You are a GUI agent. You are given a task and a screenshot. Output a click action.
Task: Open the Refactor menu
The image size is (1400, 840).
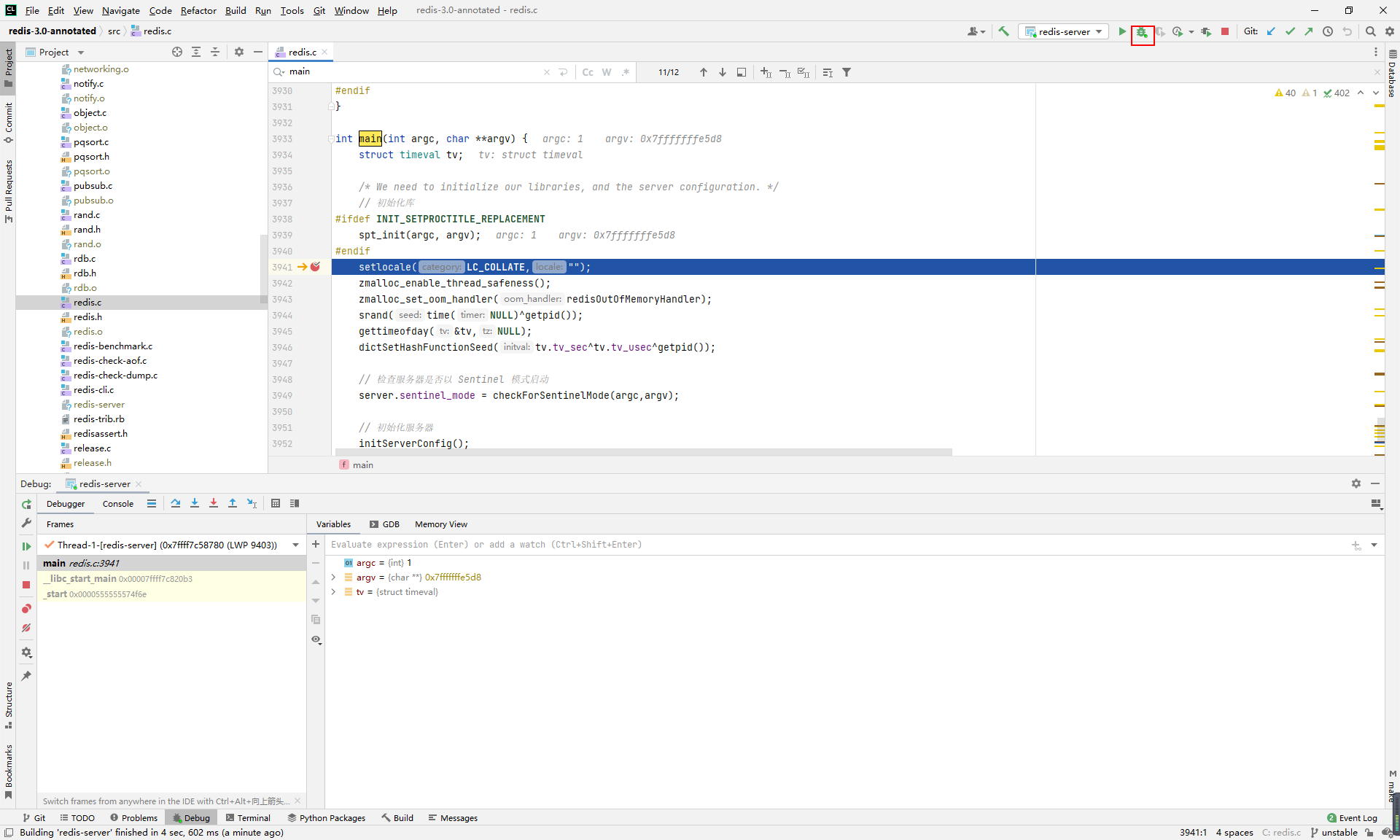tap(198, 10)
